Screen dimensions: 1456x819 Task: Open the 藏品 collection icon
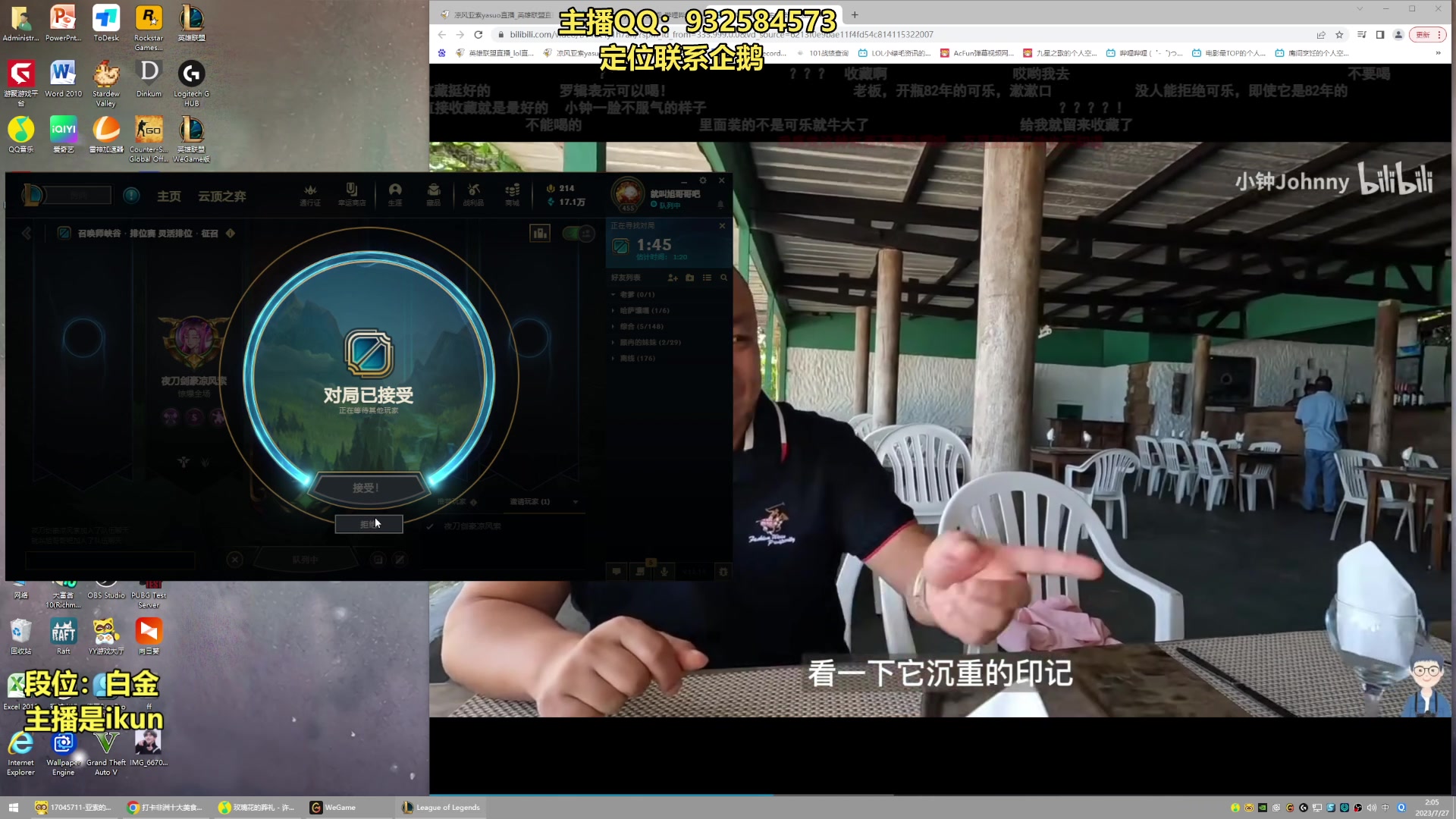(x=434, y=194)
